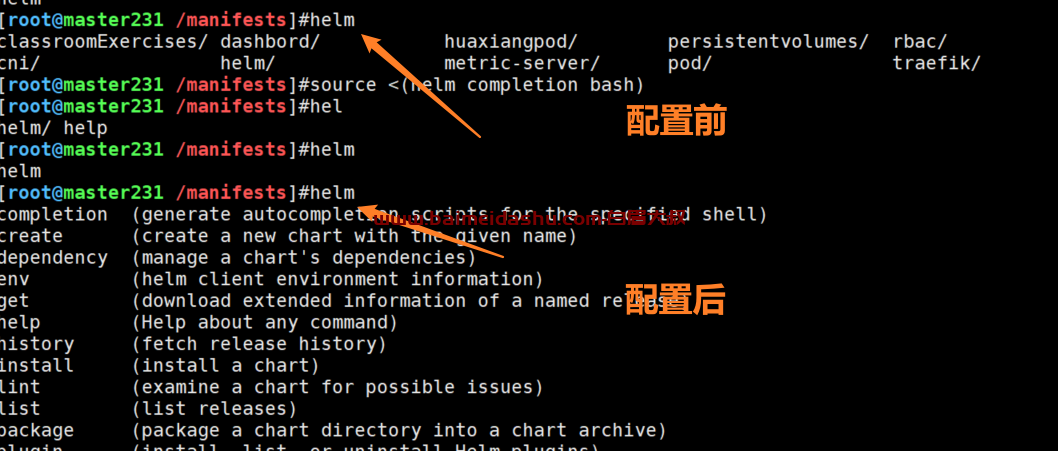Click the pod/ directory entry
Screen dimensions: 1058x451
pyautogui.click(x=690, y=63)
